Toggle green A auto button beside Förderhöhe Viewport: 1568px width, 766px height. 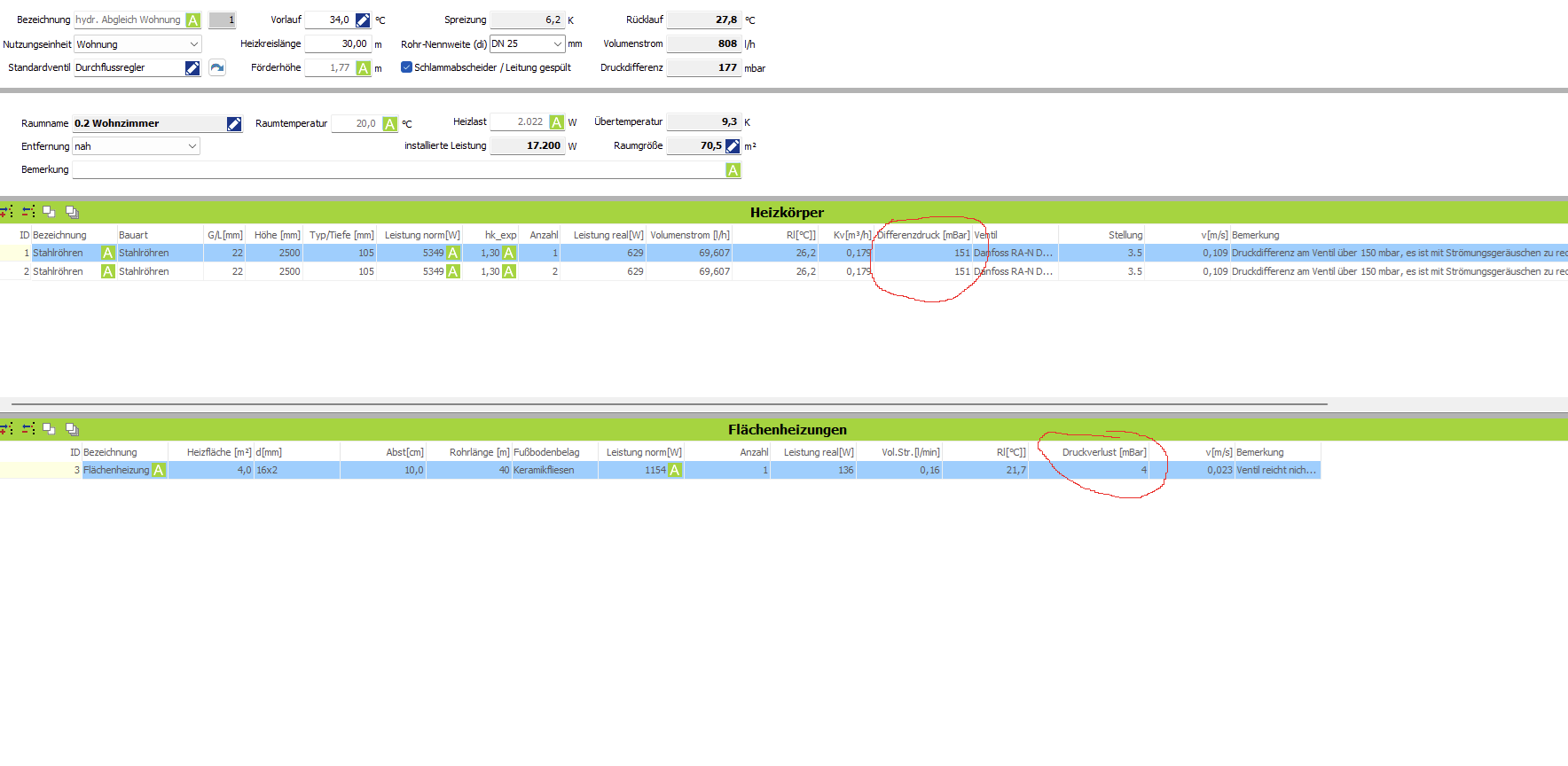[x=364, y=68]
